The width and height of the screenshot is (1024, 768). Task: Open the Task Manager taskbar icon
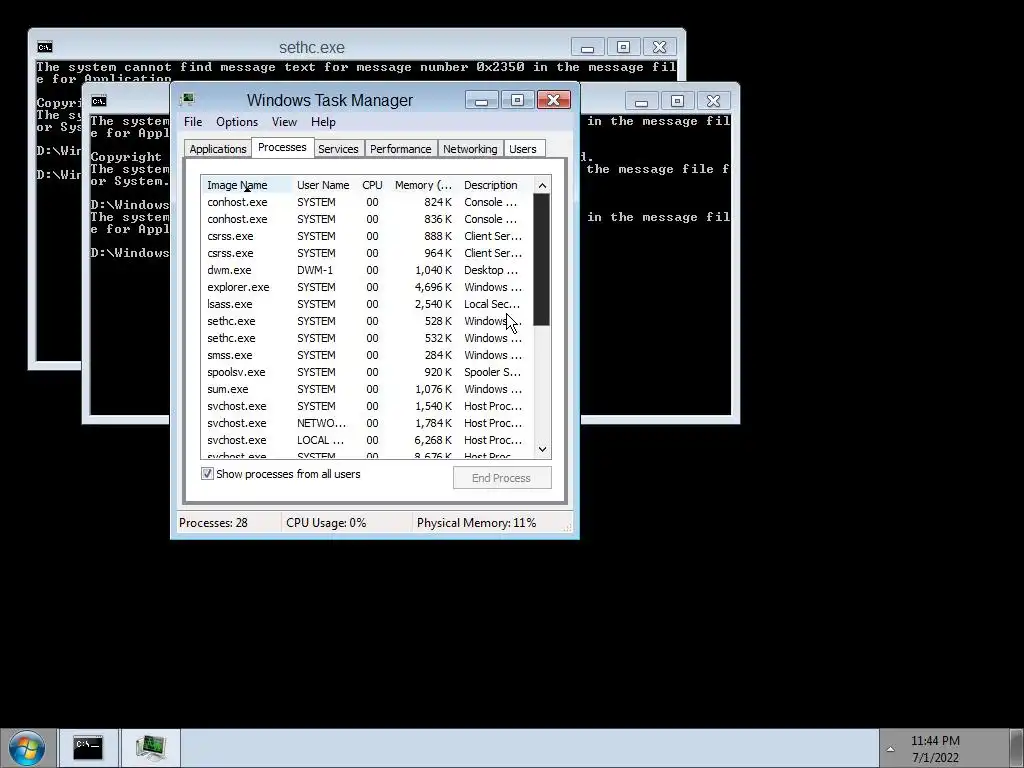(151, 748)
